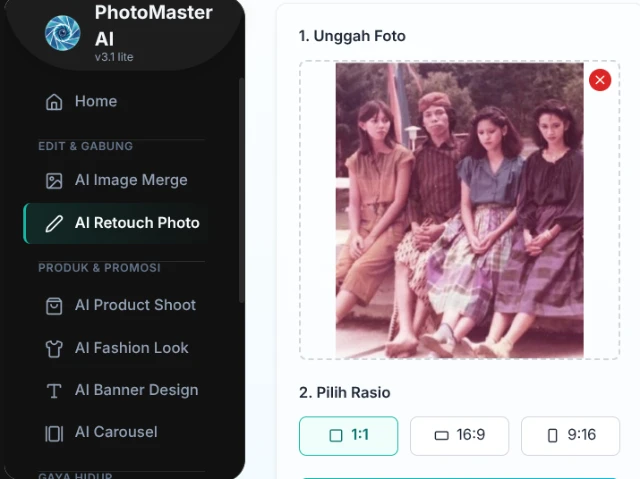Screen dimensions: 640x479
Task: Click the uploaded vintage group photo
Action: coord(459,210)
